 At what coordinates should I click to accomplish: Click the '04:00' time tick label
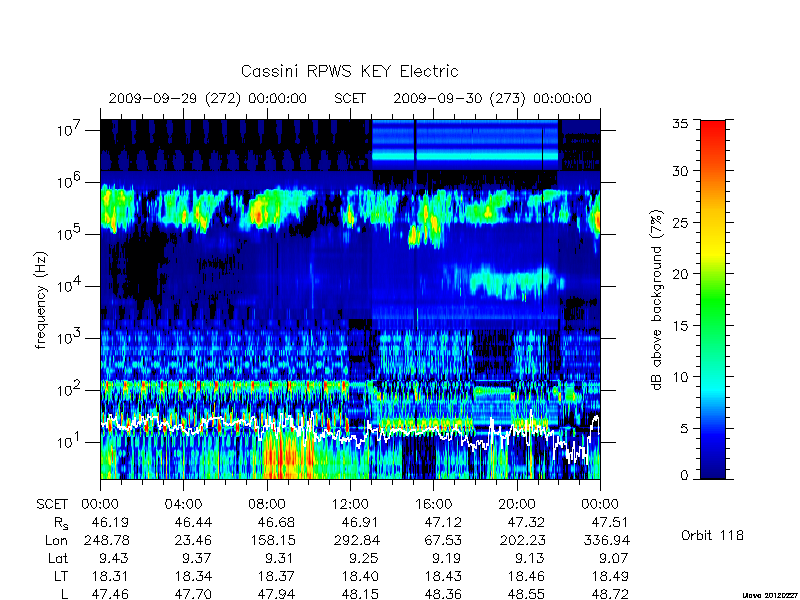point(183,504)
